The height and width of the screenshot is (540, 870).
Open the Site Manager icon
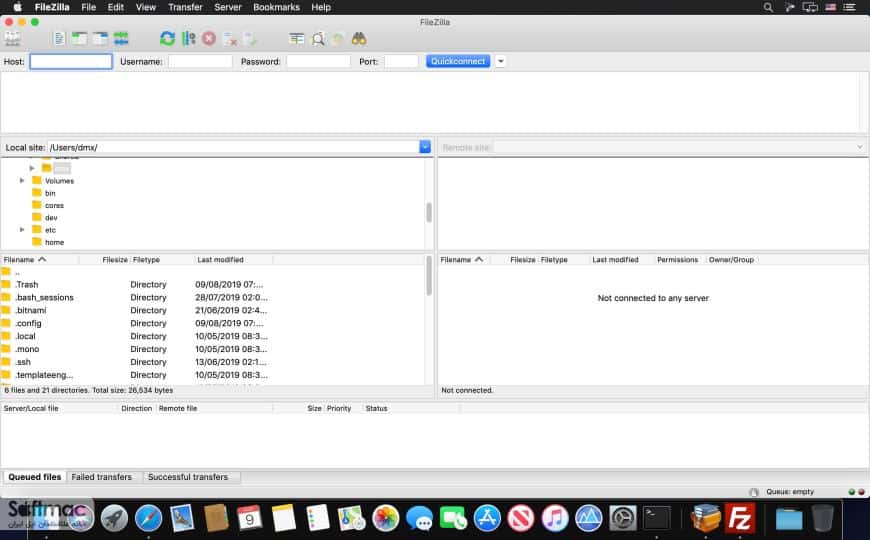coord(12,38)
